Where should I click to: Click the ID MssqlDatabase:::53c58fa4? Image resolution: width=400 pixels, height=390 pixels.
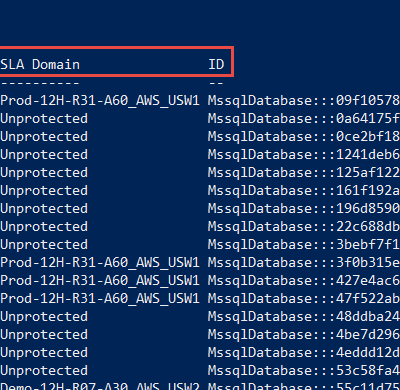coord(304,370)
